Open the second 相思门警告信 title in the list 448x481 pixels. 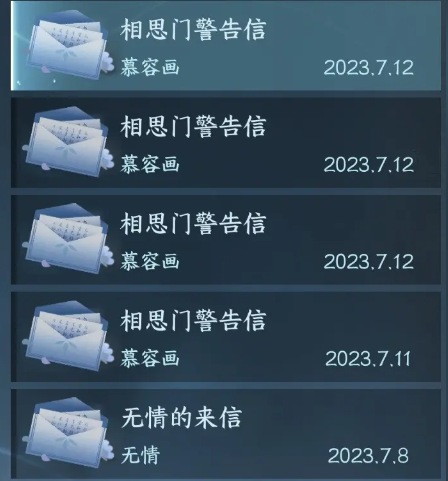(193, 127)
